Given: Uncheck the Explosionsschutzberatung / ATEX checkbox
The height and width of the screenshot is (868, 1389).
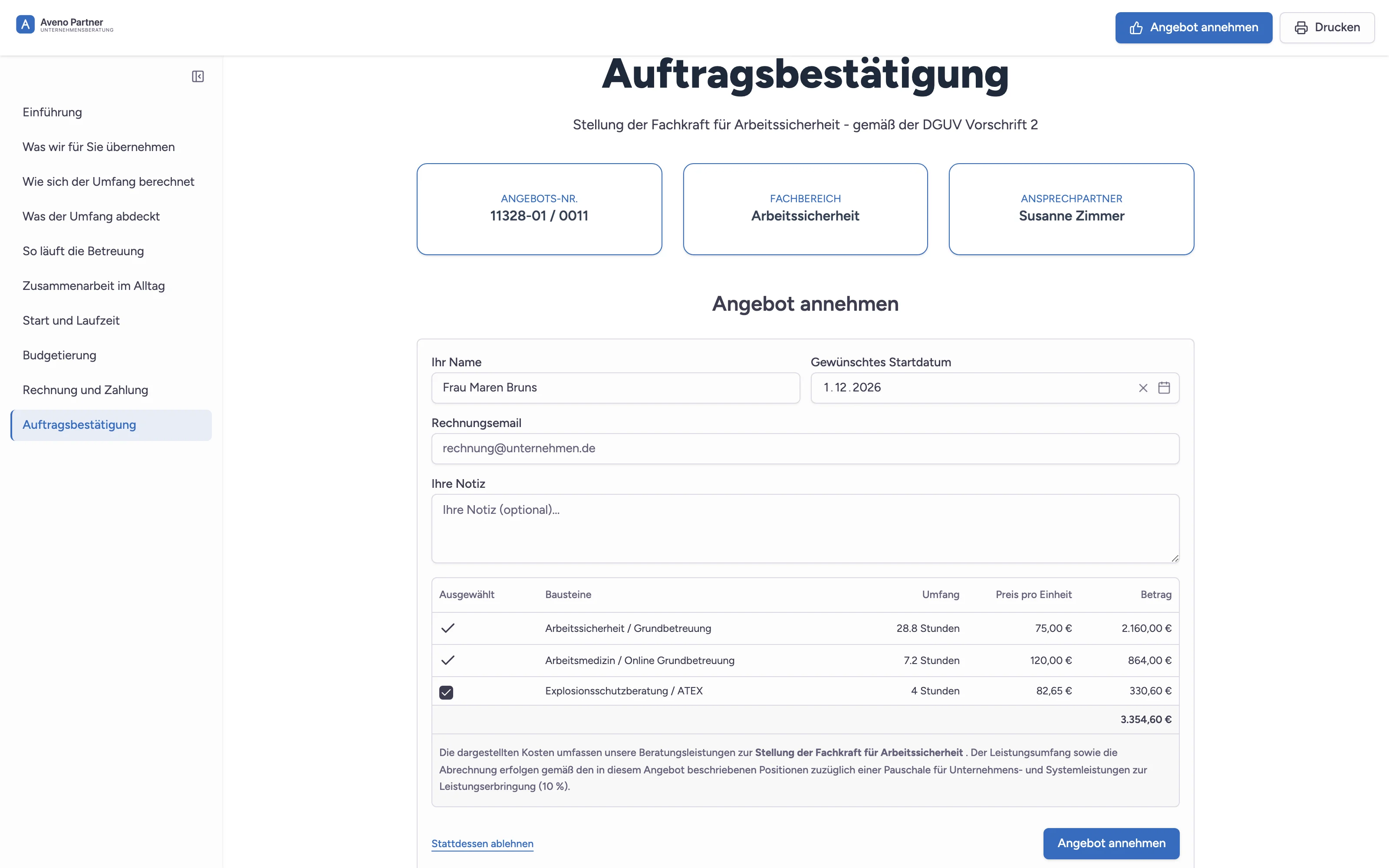Looking at the screenshot, I should click(446, 692).
